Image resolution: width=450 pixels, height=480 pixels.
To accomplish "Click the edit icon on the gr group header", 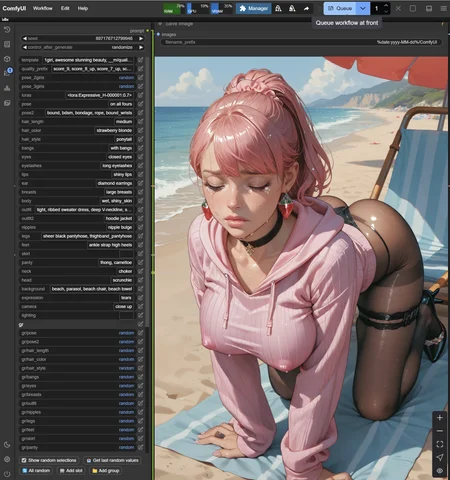I will tap(141, 324).
